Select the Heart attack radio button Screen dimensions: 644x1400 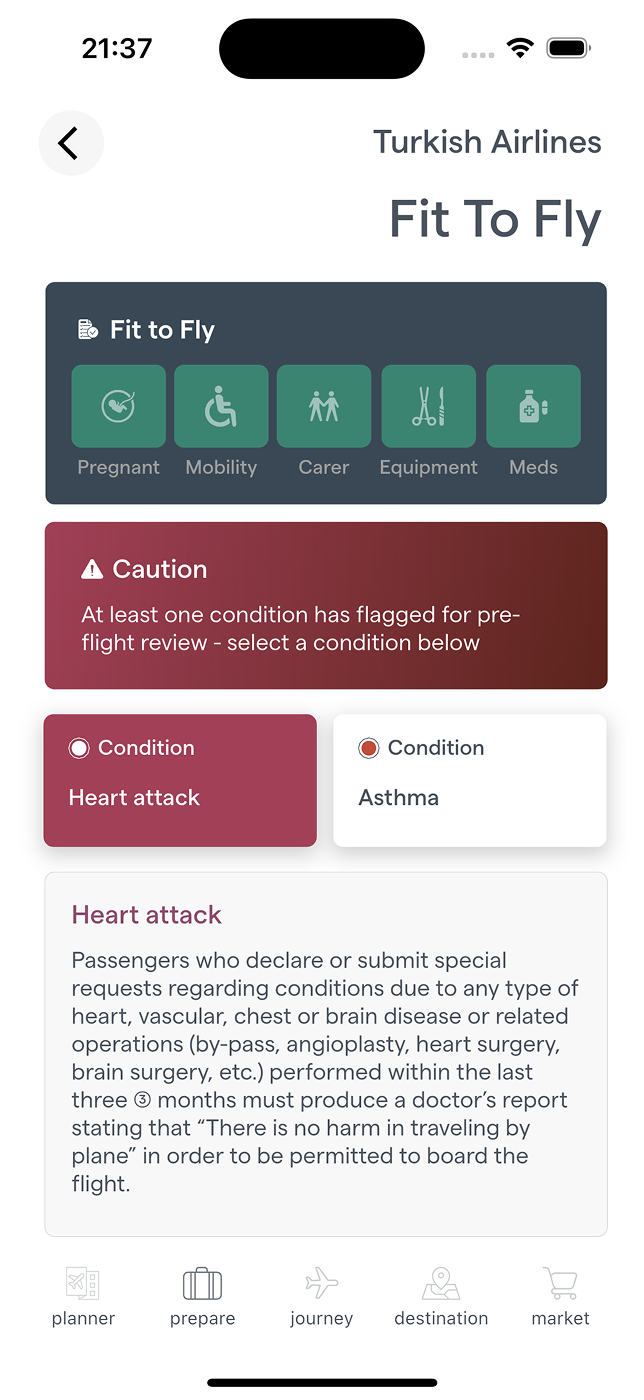(79, 748)
